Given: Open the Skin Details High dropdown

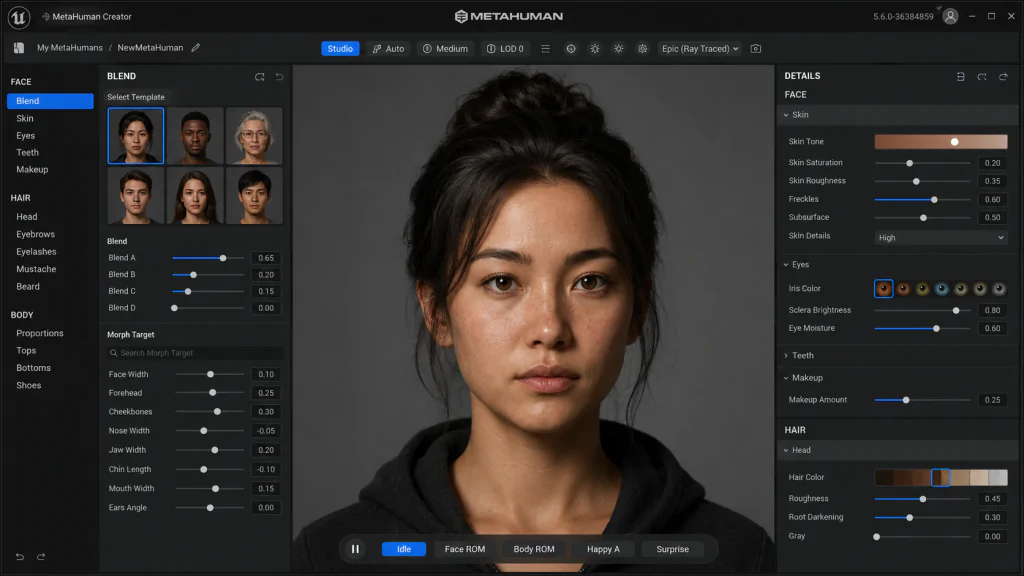Looking at the screenshot, I should coord(941,238).
